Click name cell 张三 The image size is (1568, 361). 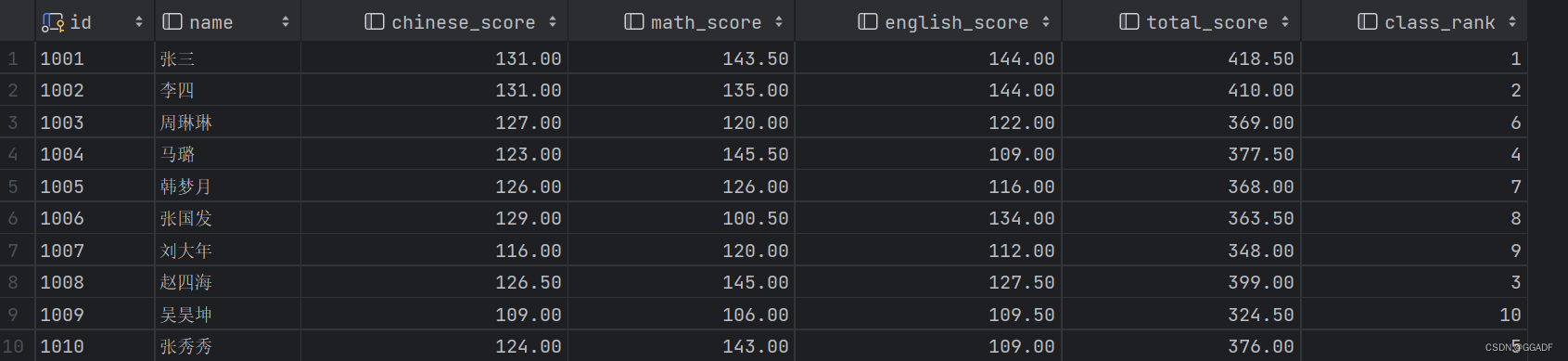click(x=227, y=58)
